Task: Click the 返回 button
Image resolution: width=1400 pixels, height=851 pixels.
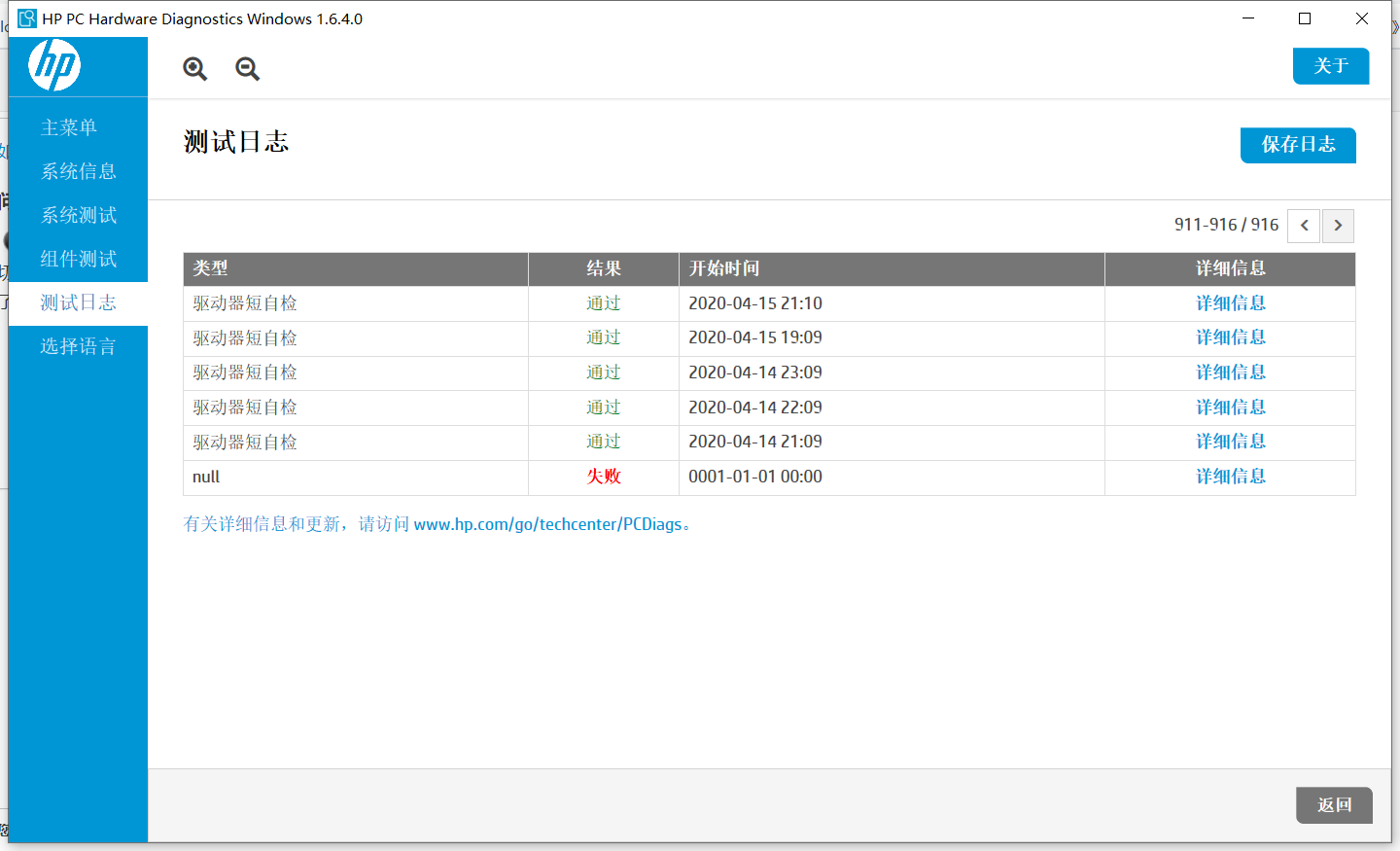Action: point(1334,805)
